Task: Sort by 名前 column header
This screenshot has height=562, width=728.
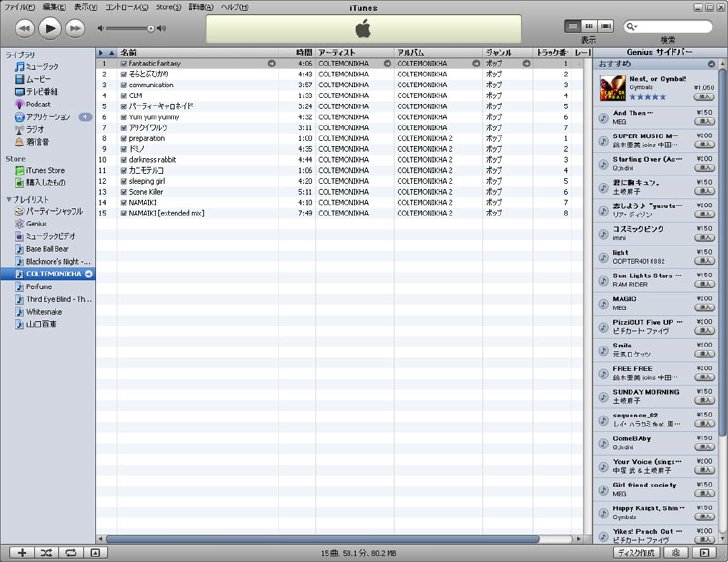Action: point(198,52)
